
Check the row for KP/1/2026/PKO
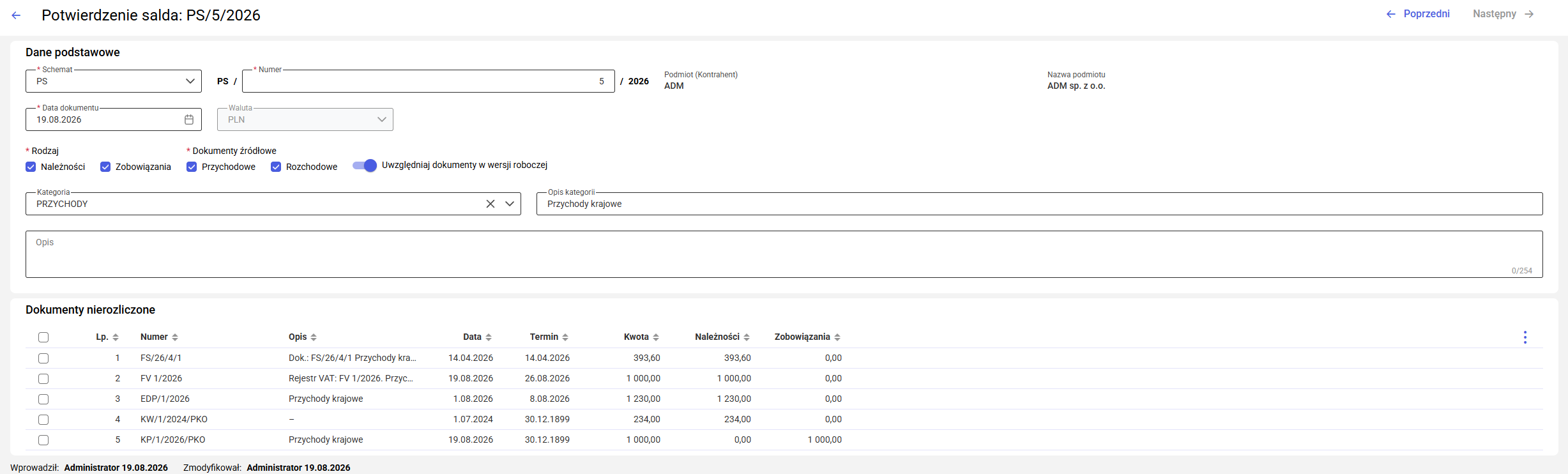pos(43,440)
